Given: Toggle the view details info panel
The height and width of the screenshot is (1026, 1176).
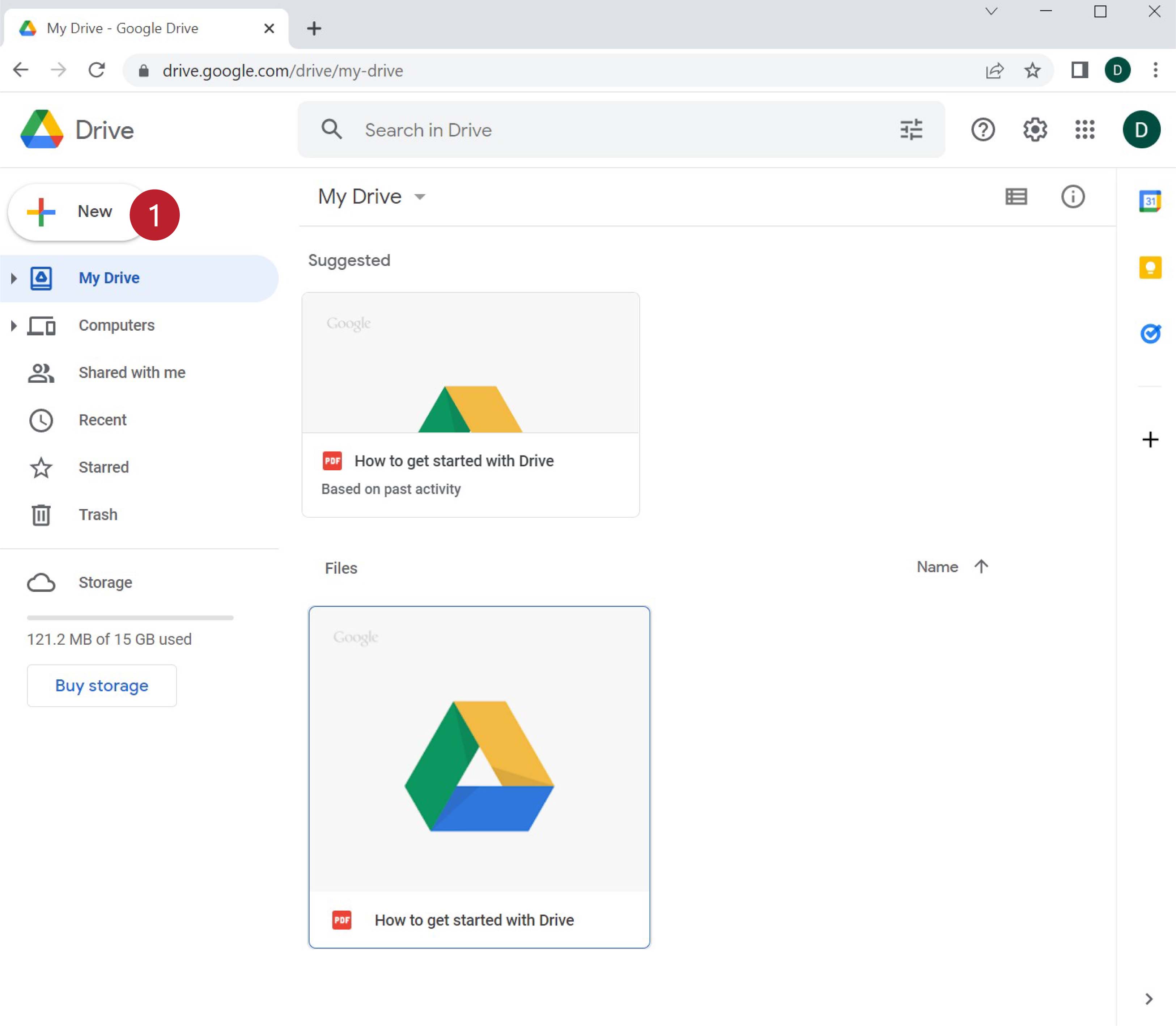Looking at the screenshot, I should (x=1073, y=197).
